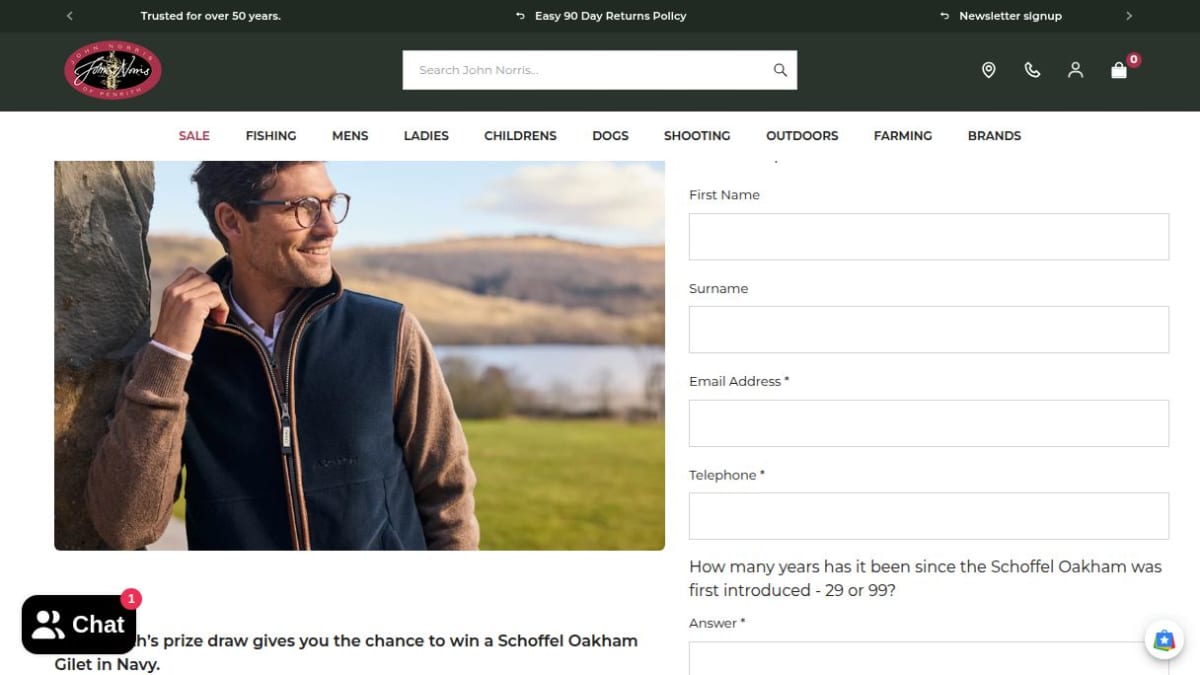Click the Schoffel gilet promo image

click(359, 355)
